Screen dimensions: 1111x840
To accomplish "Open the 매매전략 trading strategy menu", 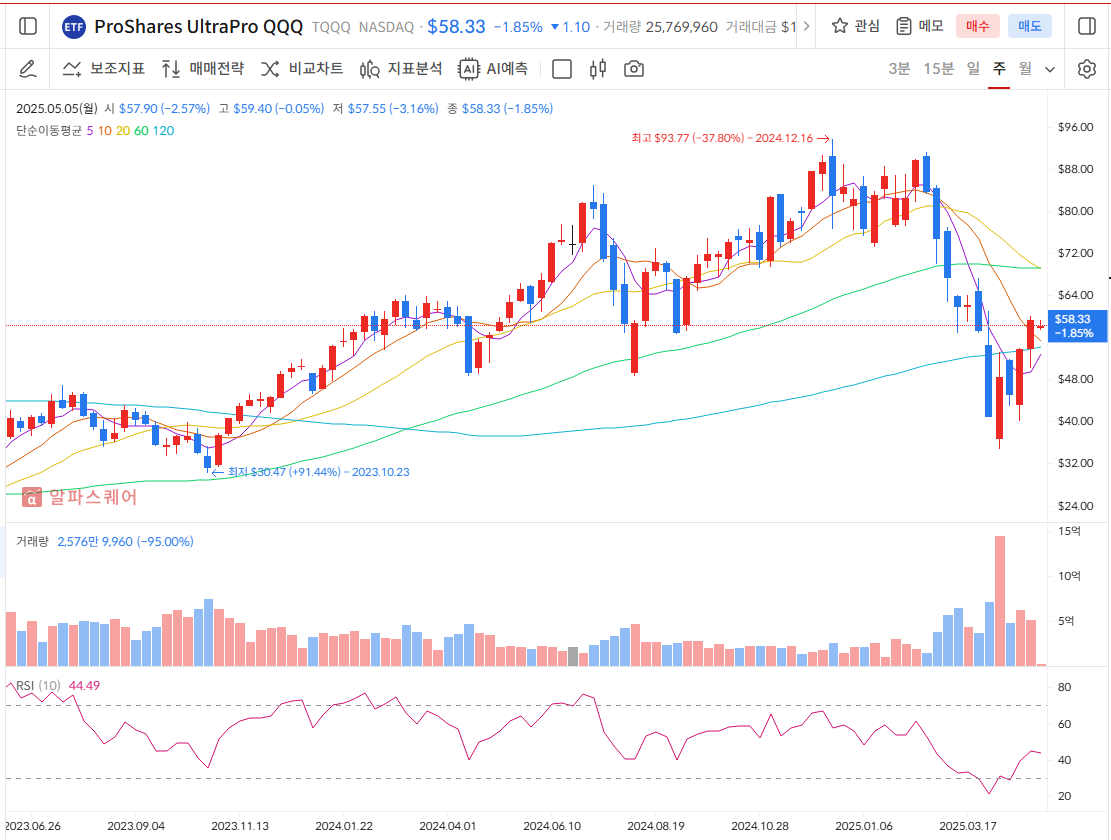I will click(203, 69).
